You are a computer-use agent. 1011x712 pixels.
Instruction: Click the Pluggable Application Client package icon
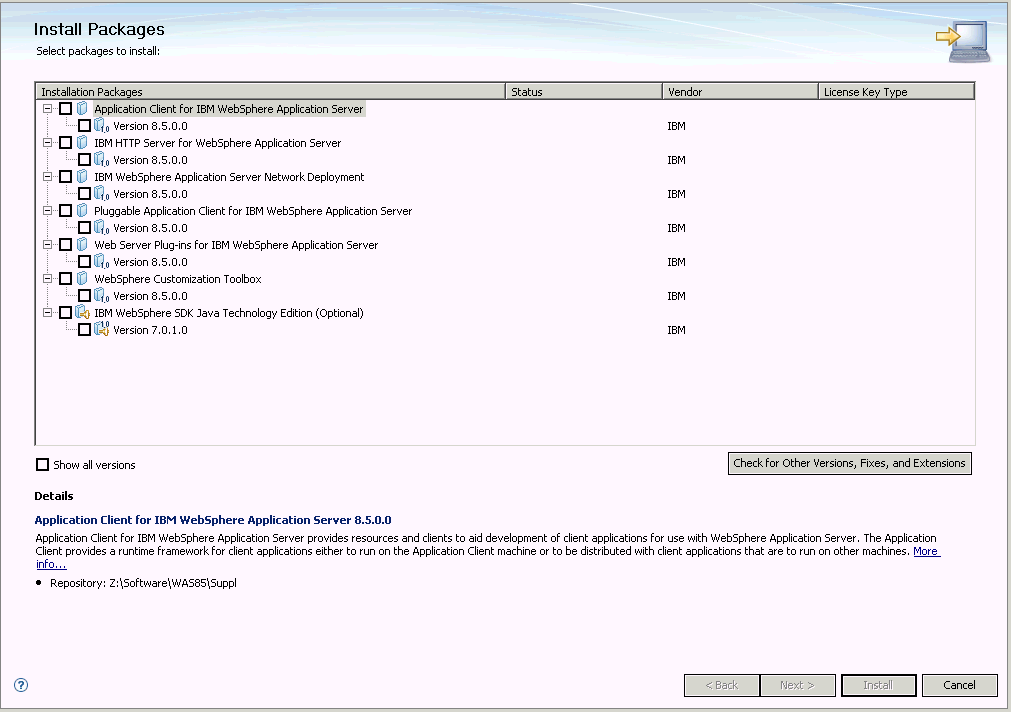point(82,211)
